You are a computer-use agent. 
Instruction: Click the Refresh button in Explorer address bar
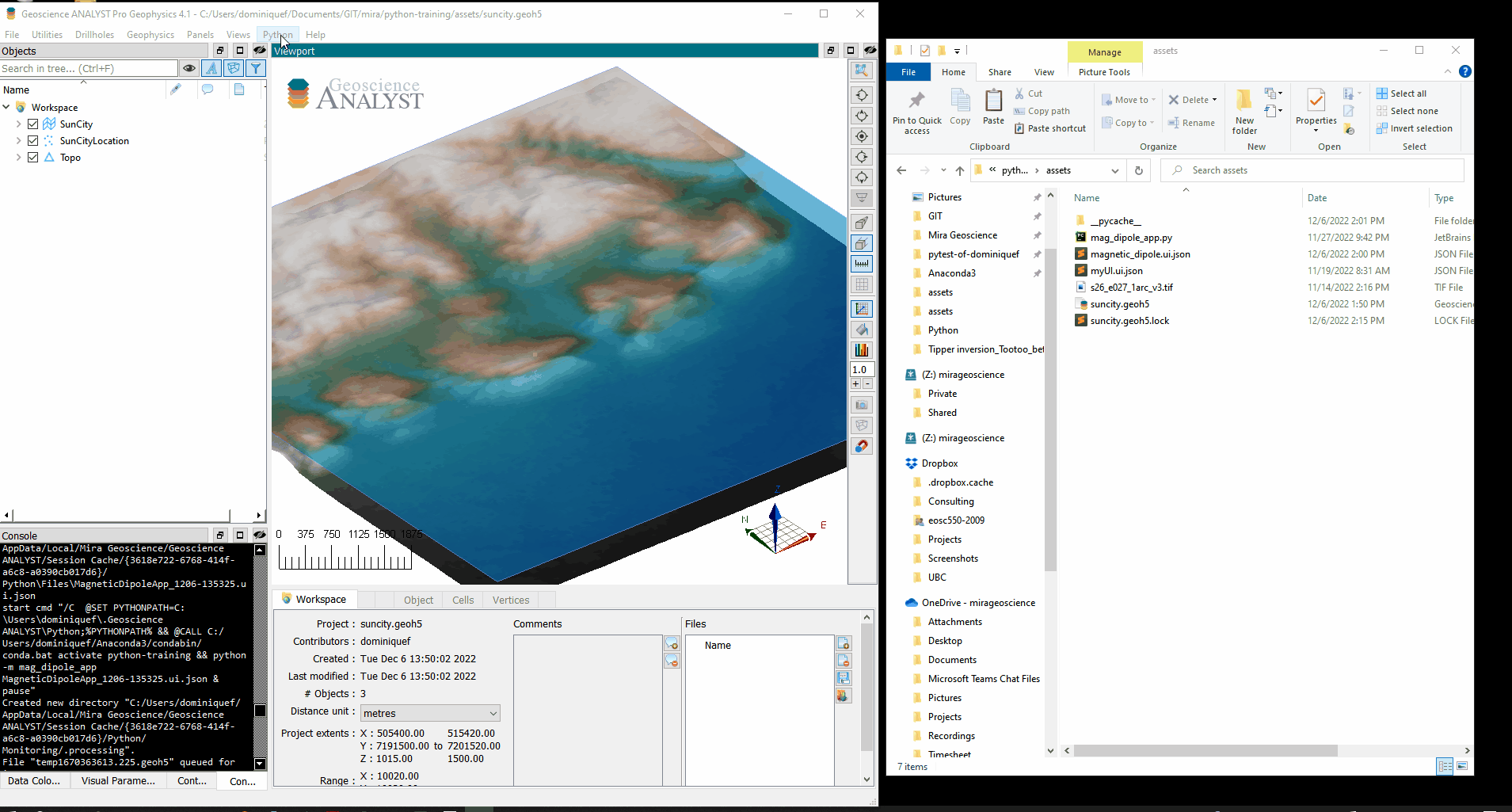[x=1138, y=170]
